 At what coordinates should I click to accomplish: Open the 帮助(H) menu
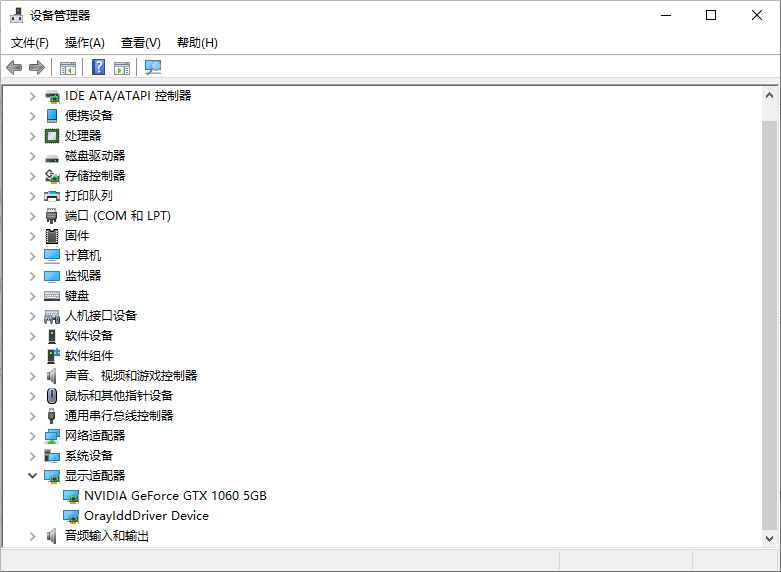pos(197,43)
